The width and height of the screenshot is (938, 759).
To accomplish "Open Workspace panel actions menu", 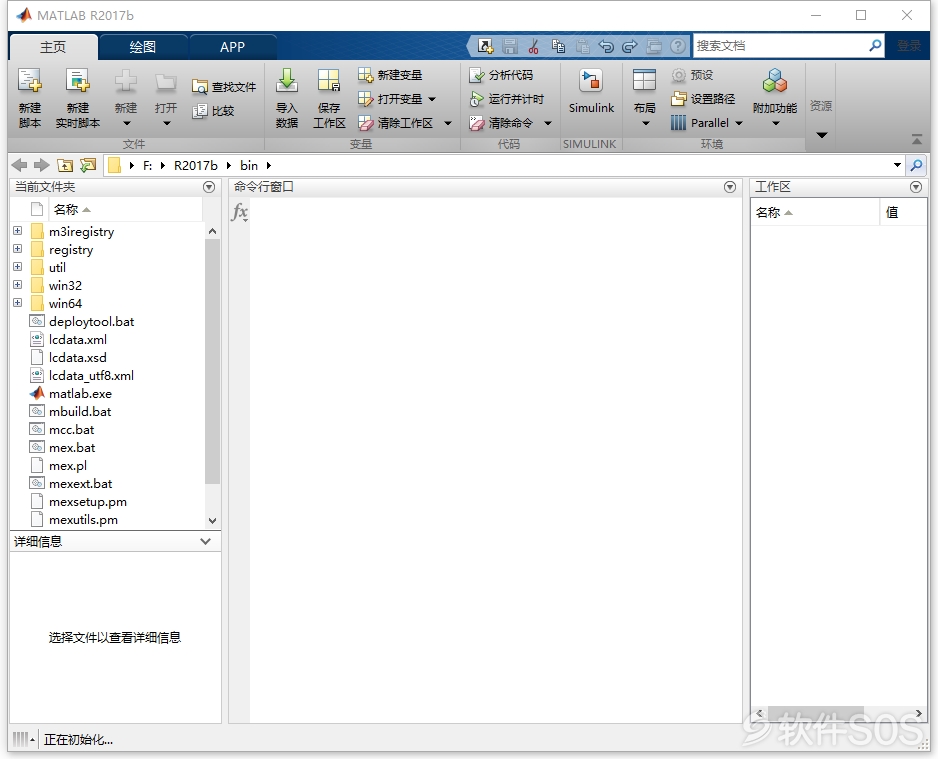I will (x=916, y=187).
